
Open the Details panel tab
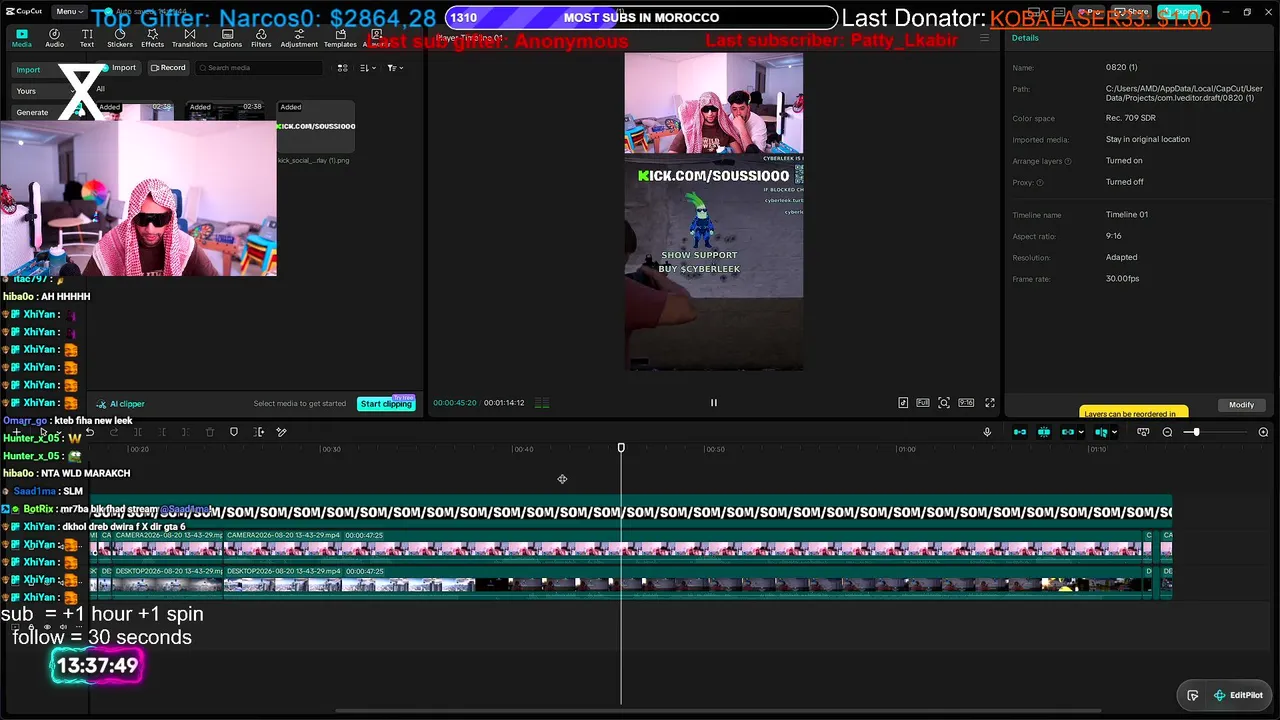(1025, 38)
